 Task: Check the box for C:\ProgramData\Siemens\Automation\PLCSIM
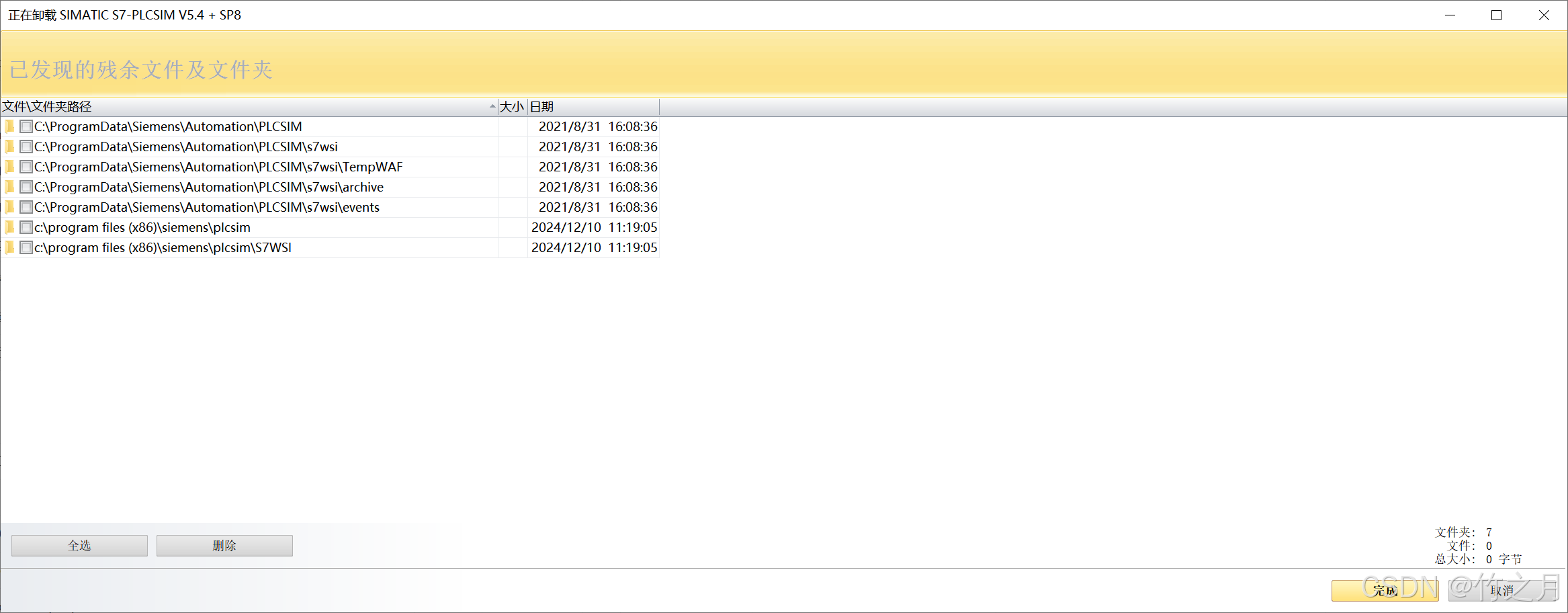[26, 126]
